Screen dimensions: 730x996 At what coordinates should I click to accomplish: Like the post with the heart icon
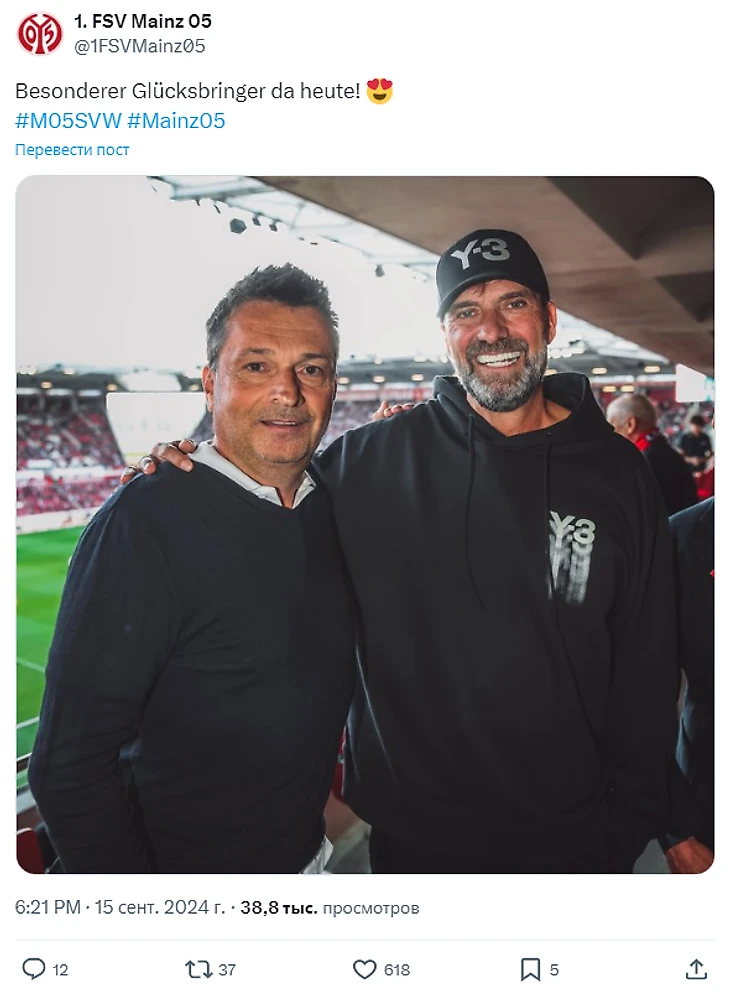(364, 969)
